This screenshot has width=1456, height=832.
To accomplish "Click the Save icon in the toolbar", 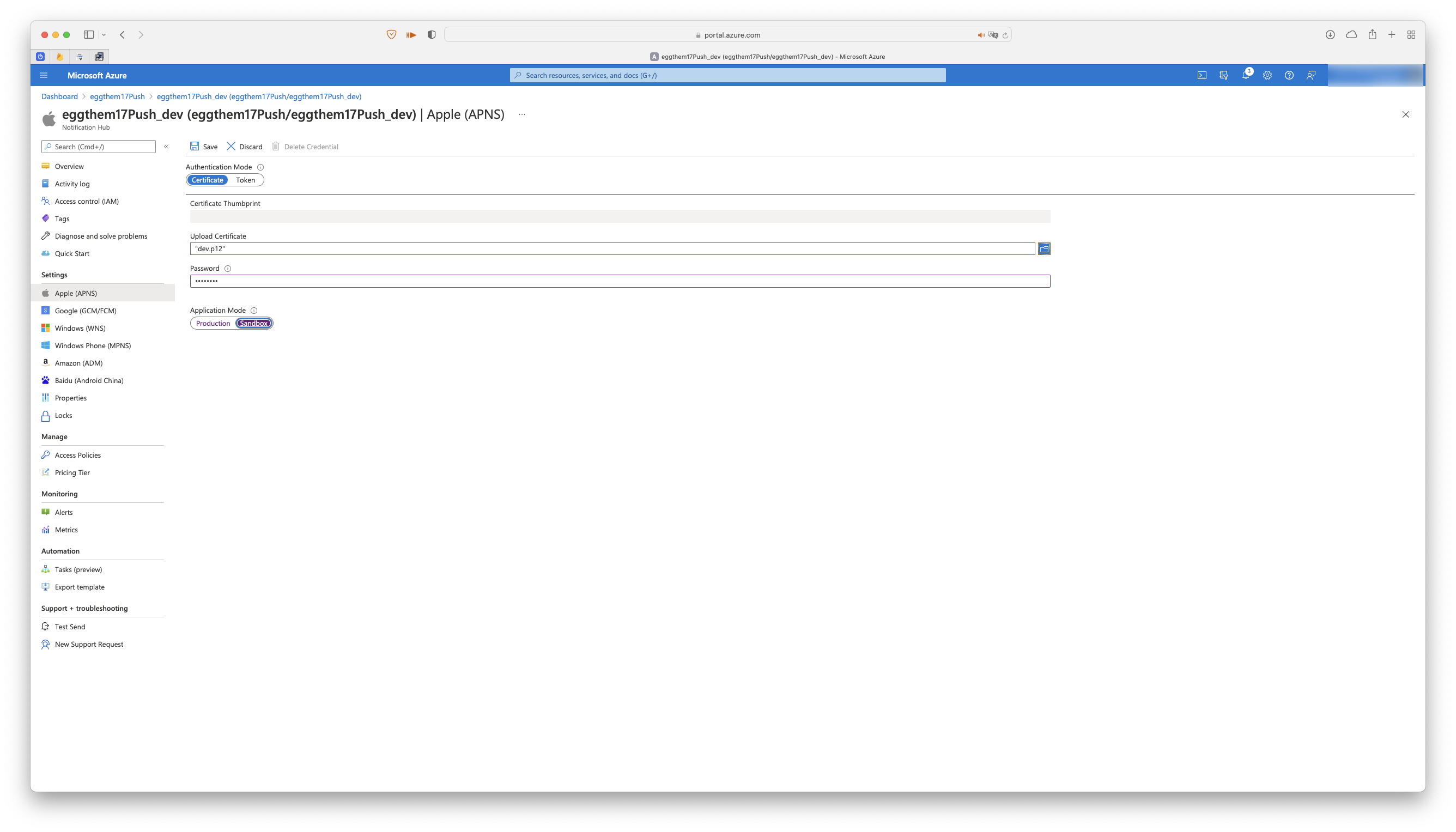I will [195, 146].
